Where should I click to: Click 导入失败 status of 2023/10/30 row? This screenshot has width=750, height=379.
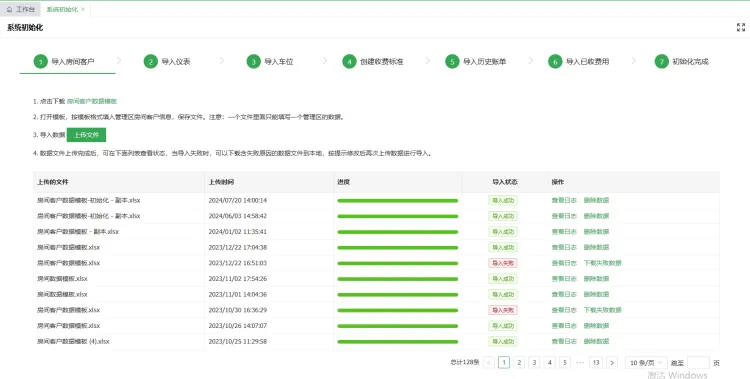click(x=503, y=310)
